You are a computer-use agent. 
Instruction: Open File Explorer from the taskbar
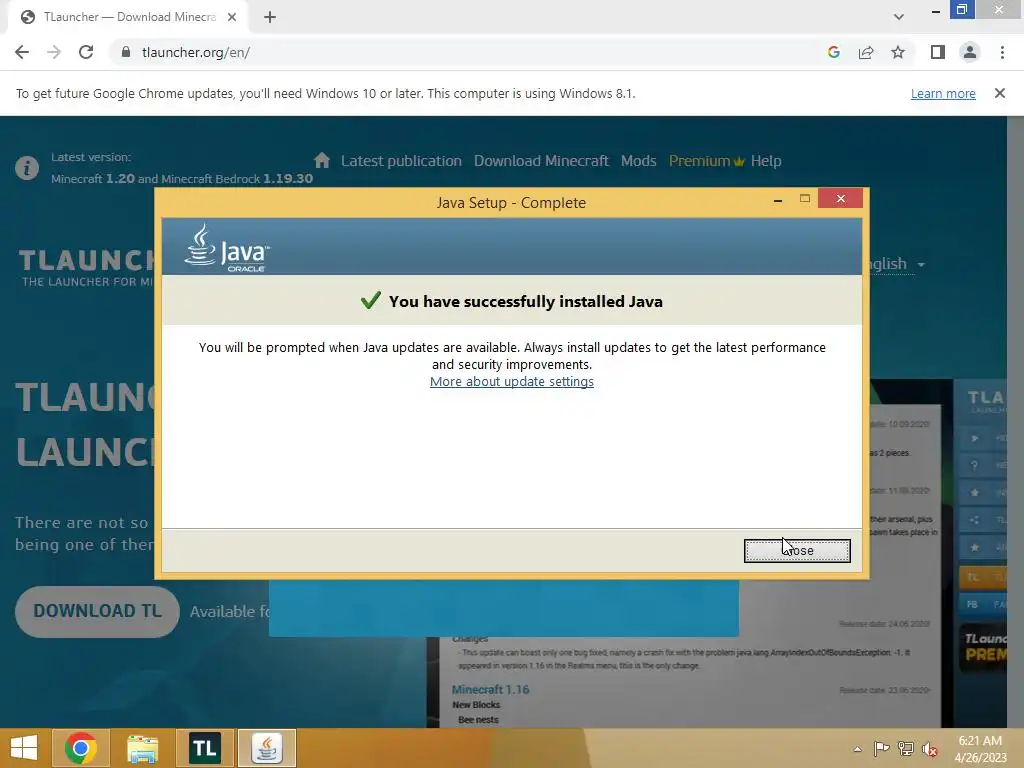[142, 748]
